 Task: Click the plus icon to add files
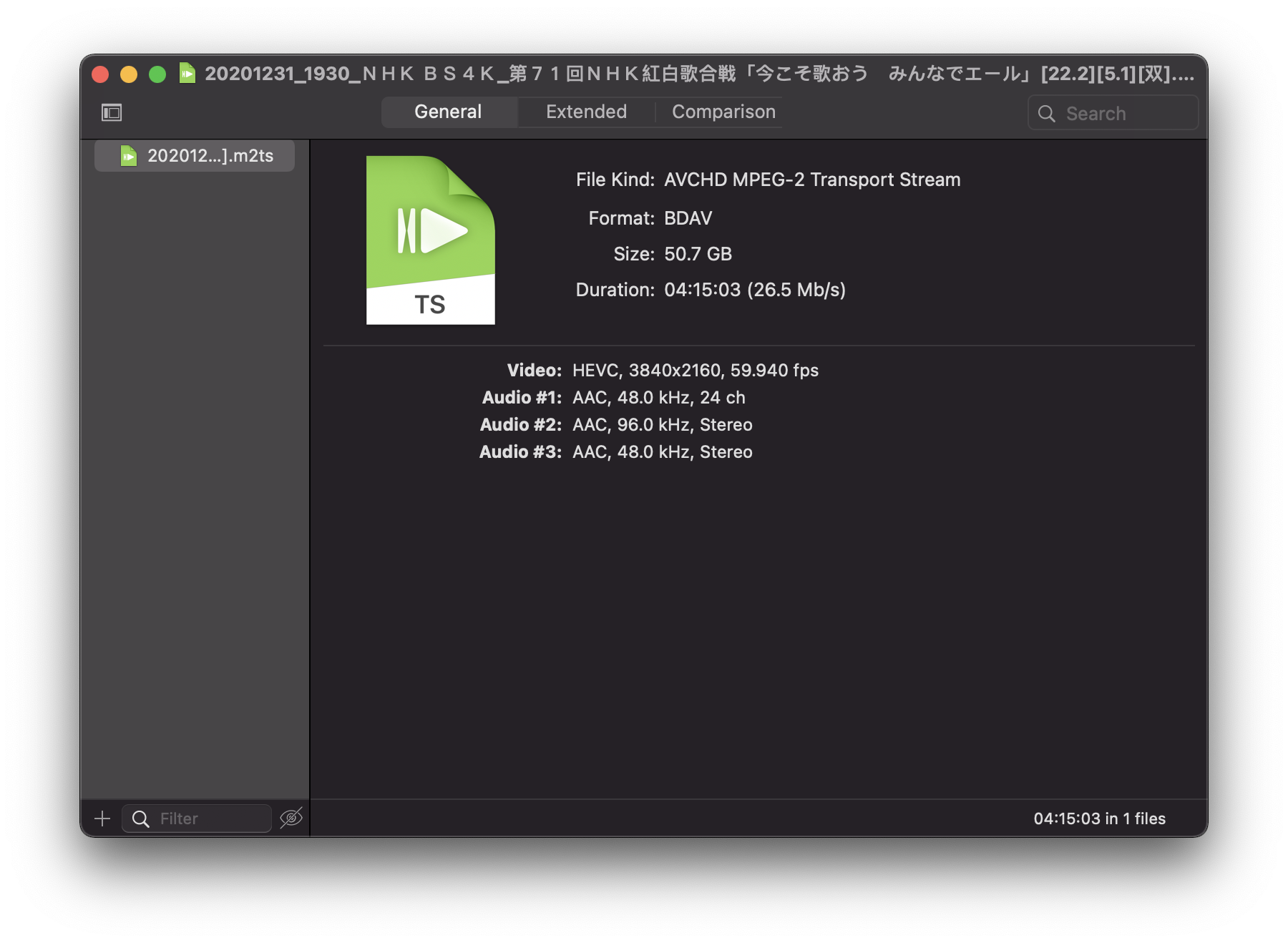coord(102,819)
